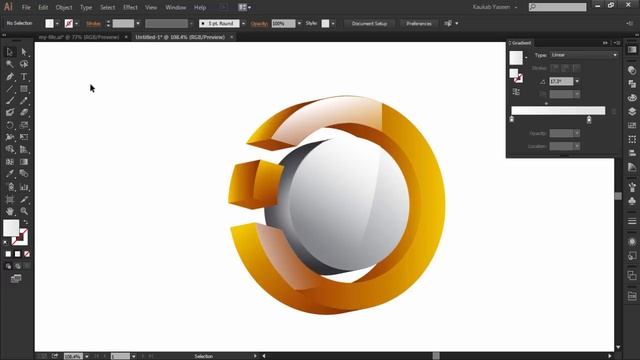Image resolution: width=640 pixels, height=360 pixels.
Task: Select the Width tool
Action: [10, 137]
